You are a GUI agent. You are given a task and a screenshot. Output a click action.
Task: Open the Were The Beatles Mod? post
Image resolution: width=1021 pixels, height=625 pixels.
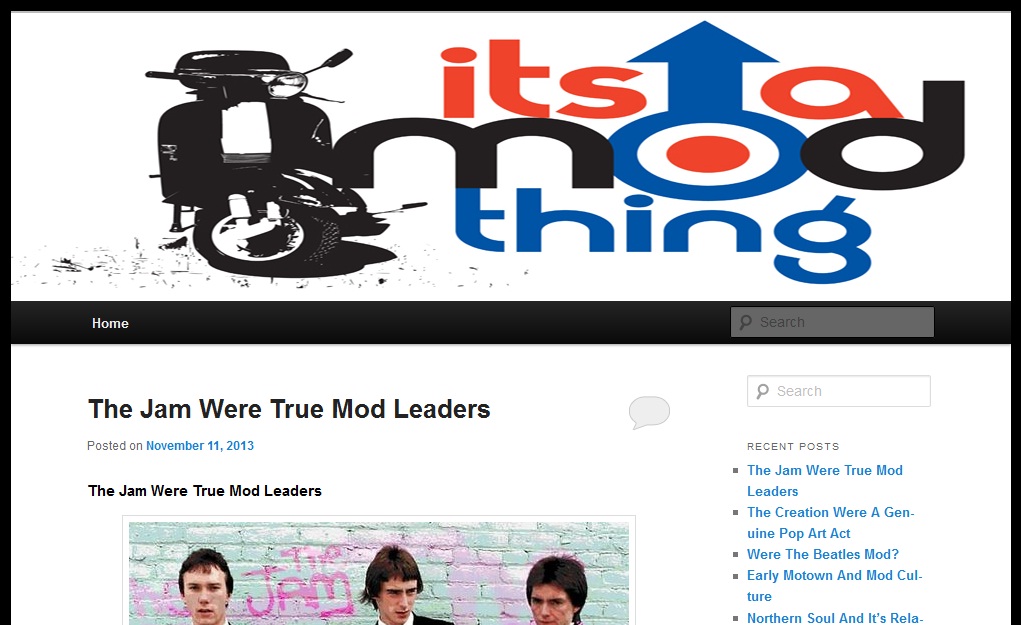822,555
